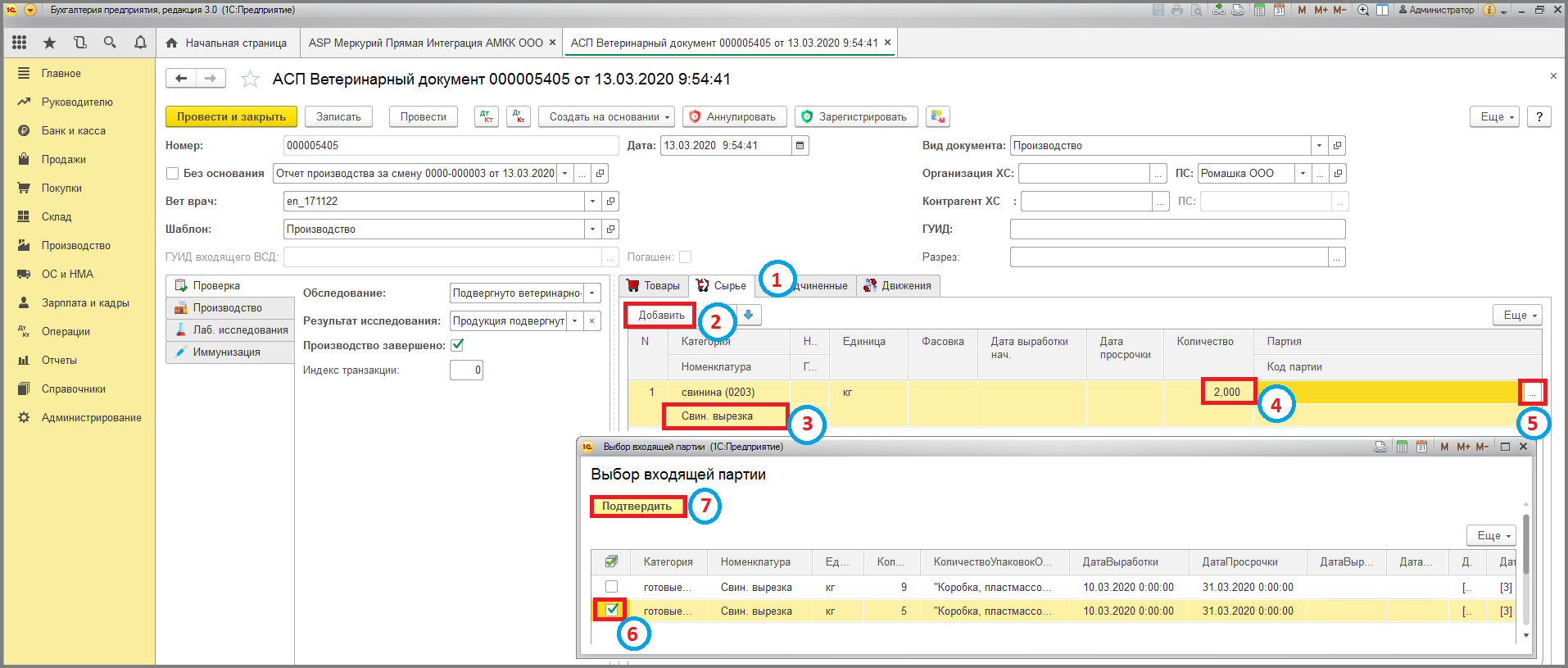This screenshot has height=668, width=1568.
Task: Expand the Создать на основании dropdown
Action: pyautogui.click(x=667, y=117)
